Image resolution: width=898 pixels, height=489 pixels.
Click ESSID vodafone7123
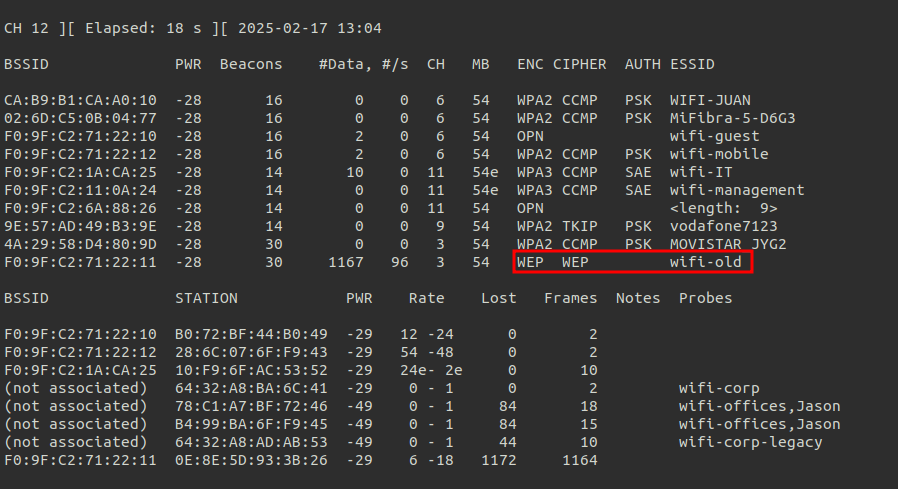(x=724, y=226)
